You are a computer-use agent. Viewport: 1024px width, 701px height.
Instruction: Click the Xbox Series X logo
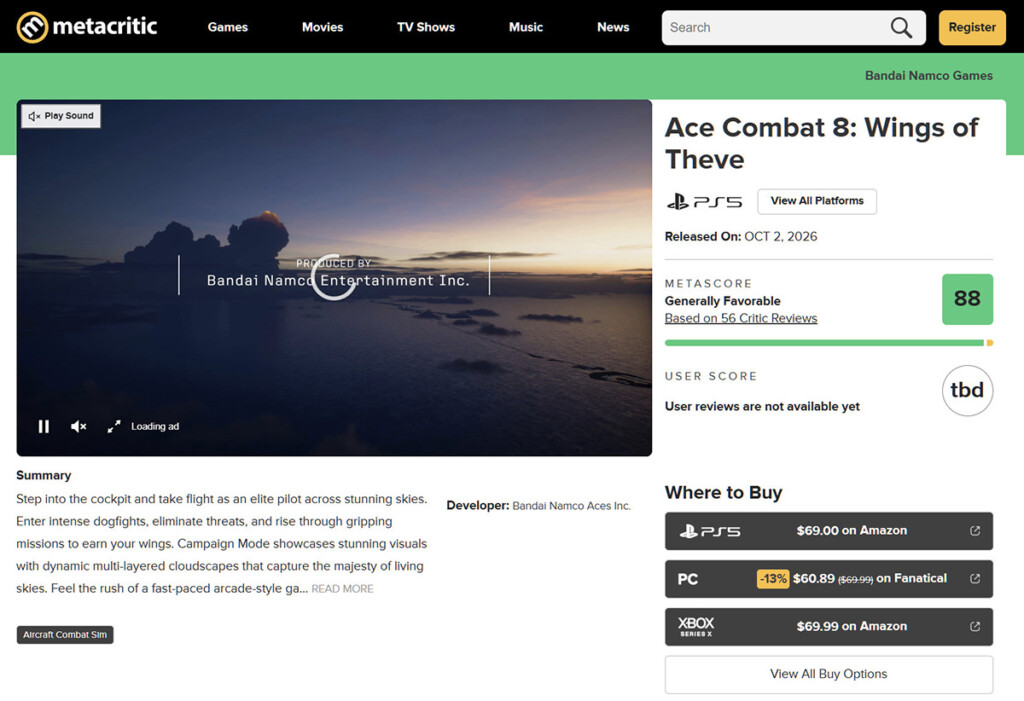pos(696,627)
